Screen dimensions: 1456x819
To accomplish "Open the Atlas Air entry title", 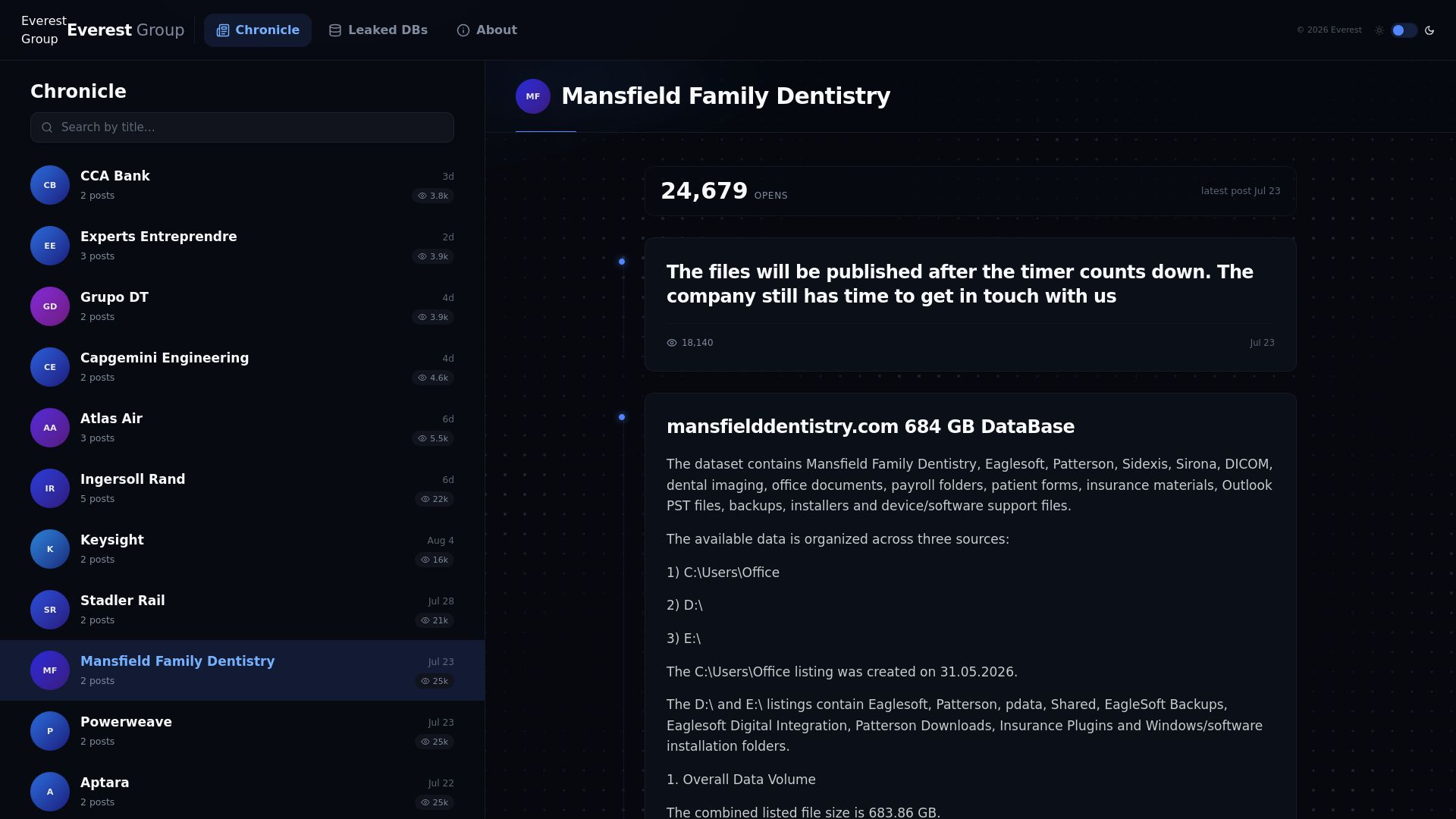I will (x=111, y=419).
